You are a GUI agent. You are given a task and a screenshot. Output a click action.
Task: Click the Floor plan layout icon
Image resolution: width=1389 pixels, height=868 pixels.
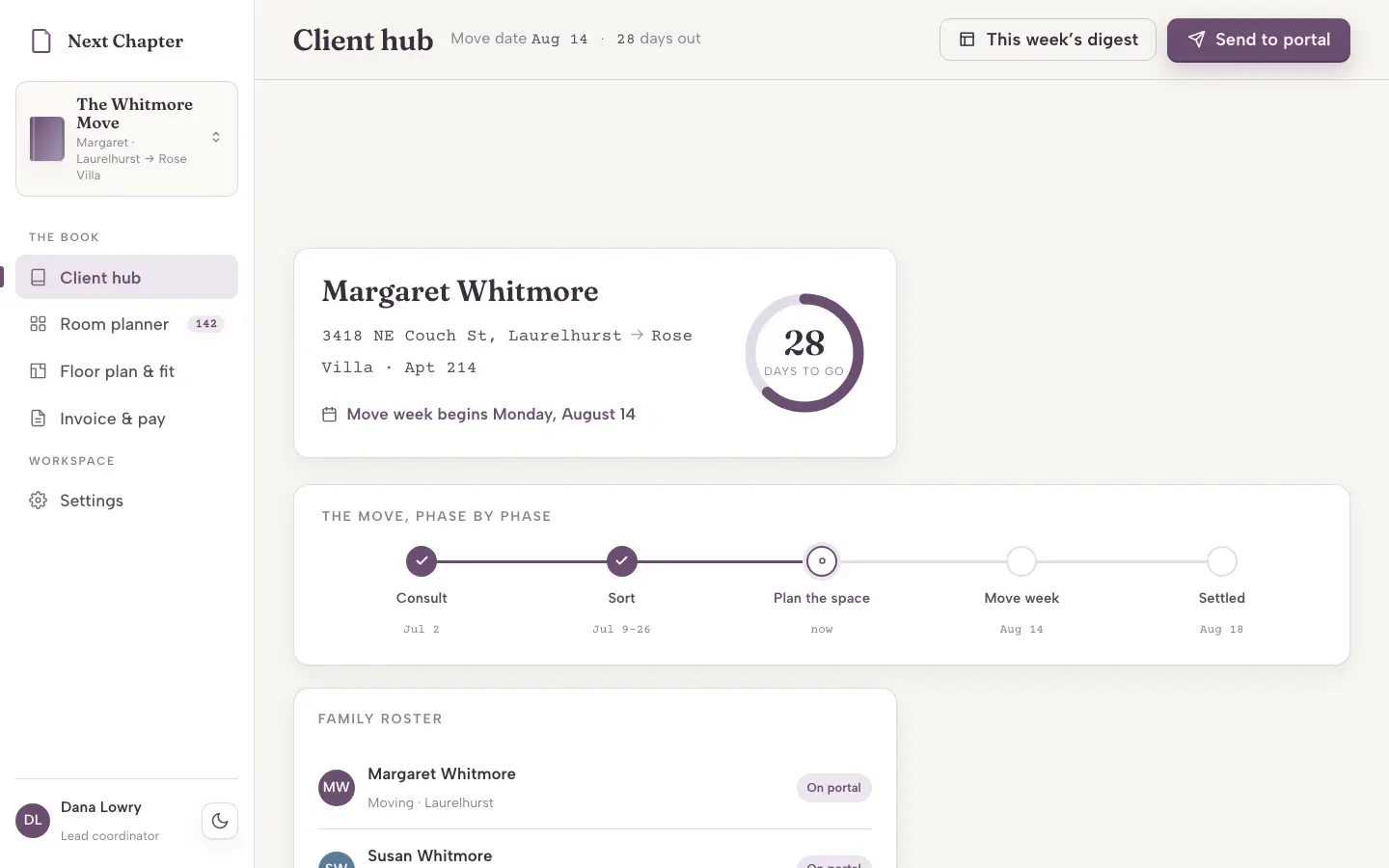pyautogui.click(x=39, y=371)
